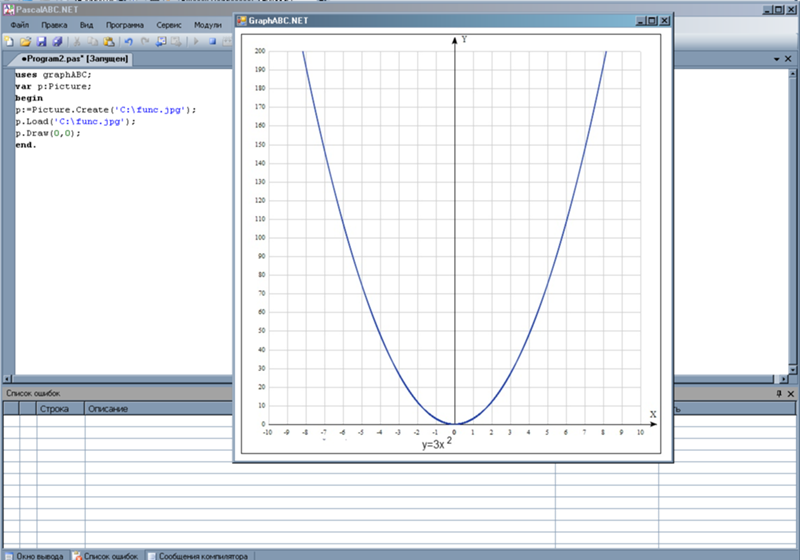Viewport: 800px width, 560px height.
Task: Click the Paste clipboard icon
Action: [x=109, y=42]
